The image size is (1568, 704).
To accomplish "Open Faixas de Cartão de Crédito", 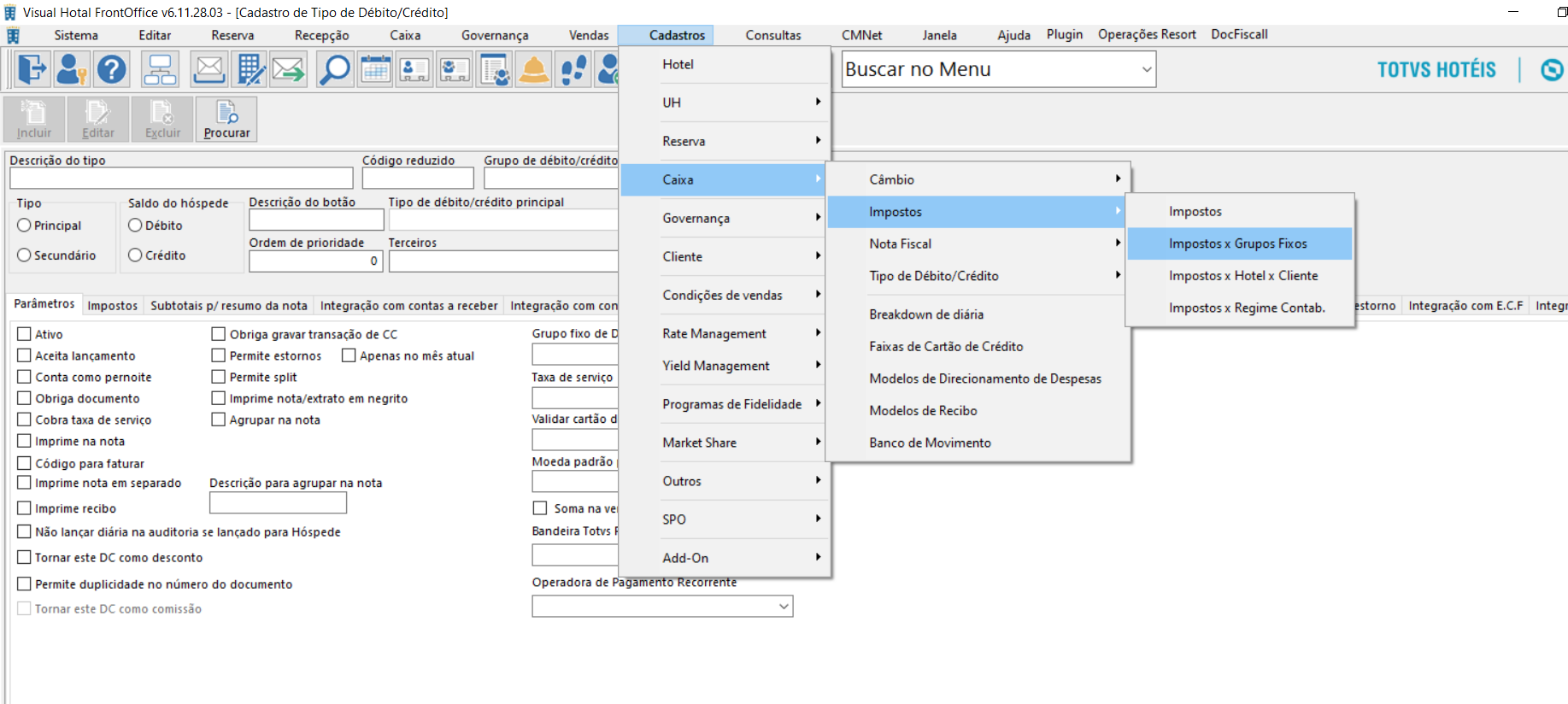I will (978, 346).
